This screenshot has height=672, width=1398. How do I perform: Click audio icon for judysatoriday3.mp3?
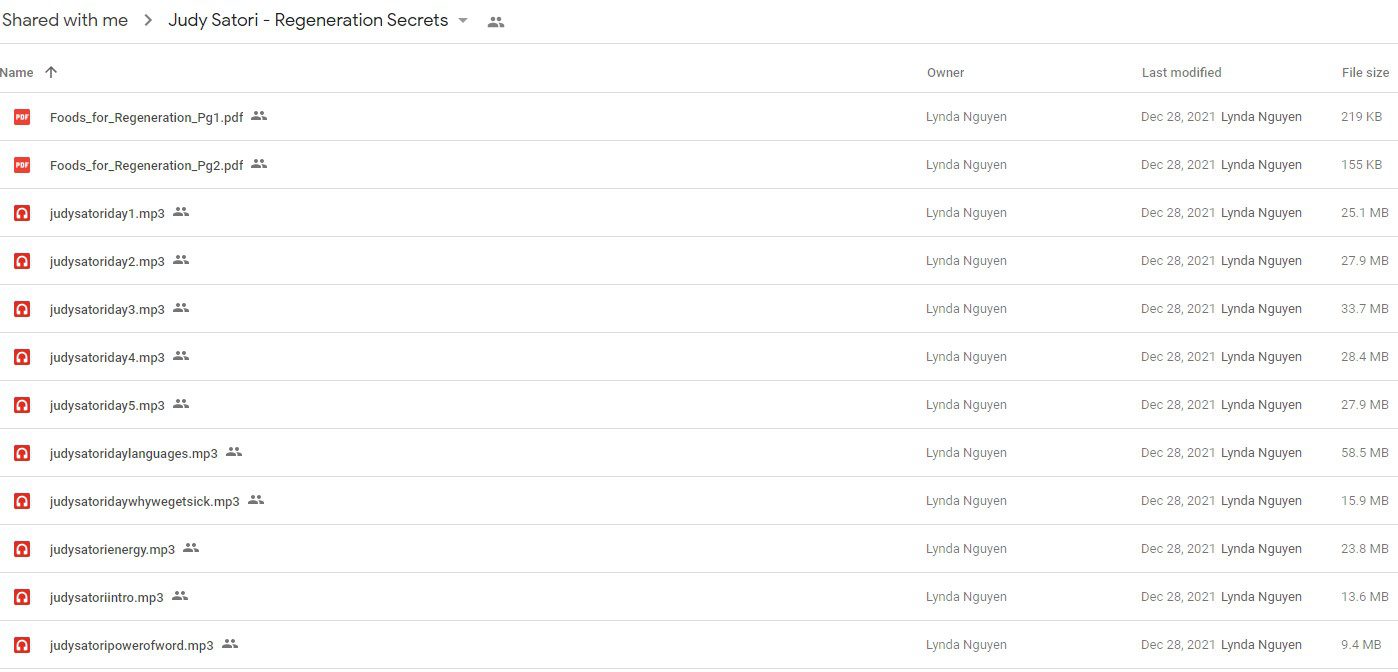(x=22, y=309)
